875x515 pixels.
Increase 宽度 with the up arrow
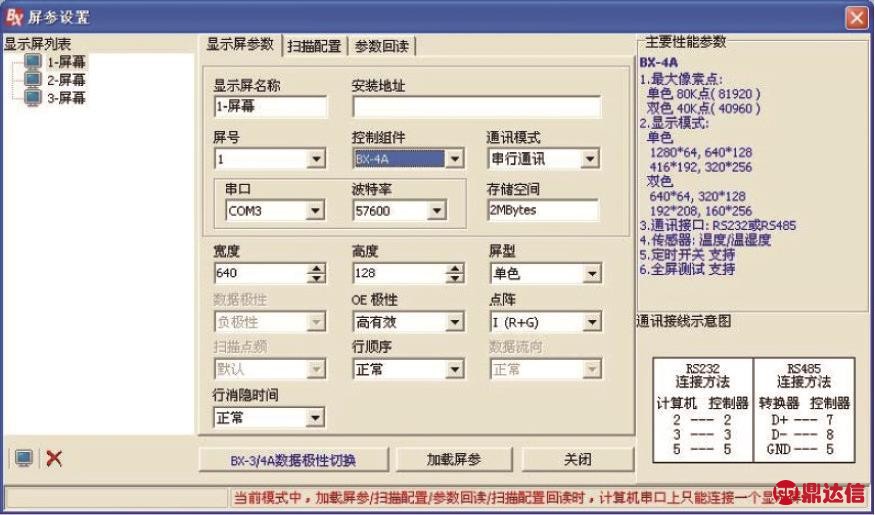pos(316,268)
